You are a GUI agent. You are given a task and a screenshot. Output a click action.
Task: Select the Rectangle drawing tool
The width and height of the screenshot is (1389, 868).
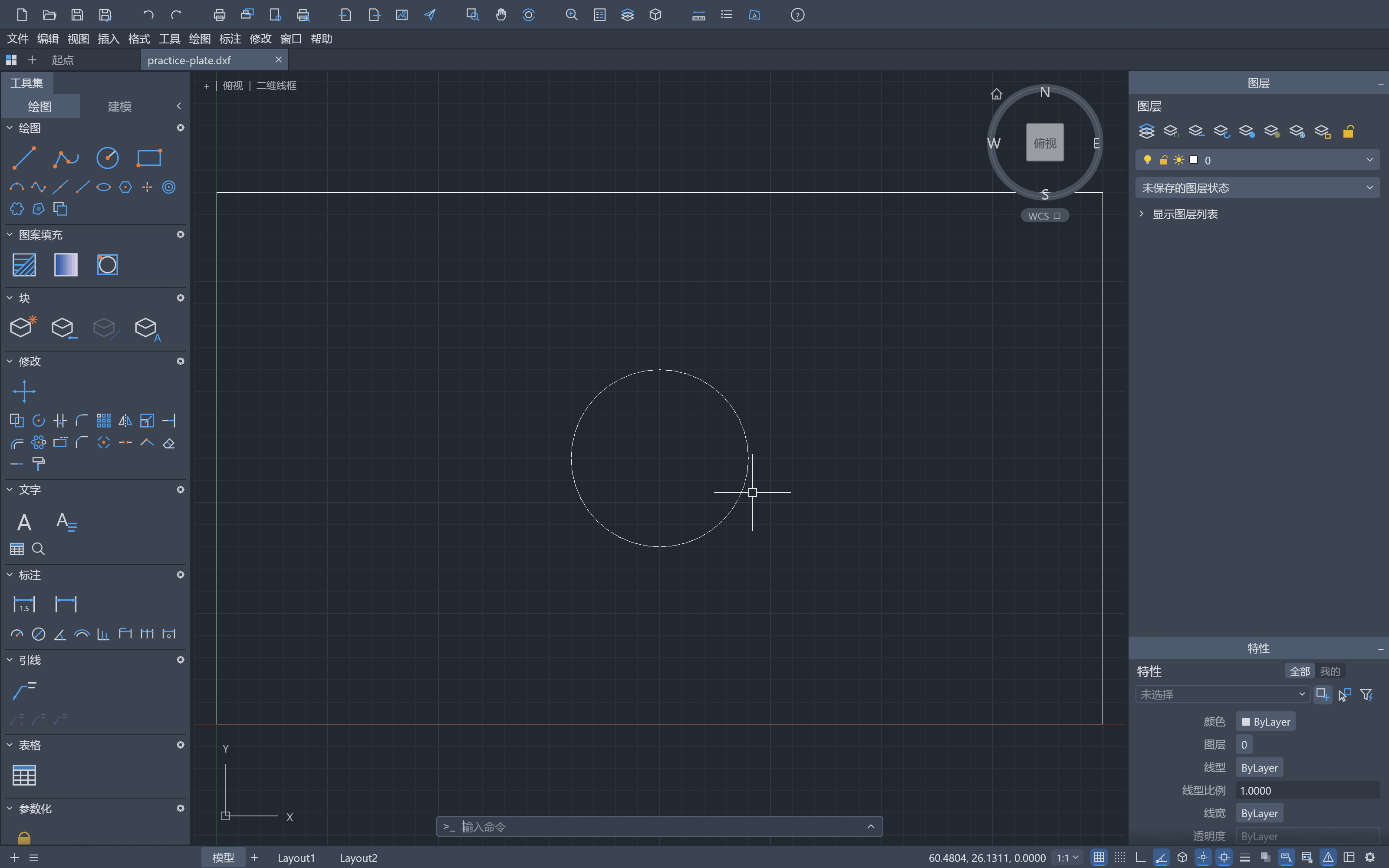pos(148,158)
